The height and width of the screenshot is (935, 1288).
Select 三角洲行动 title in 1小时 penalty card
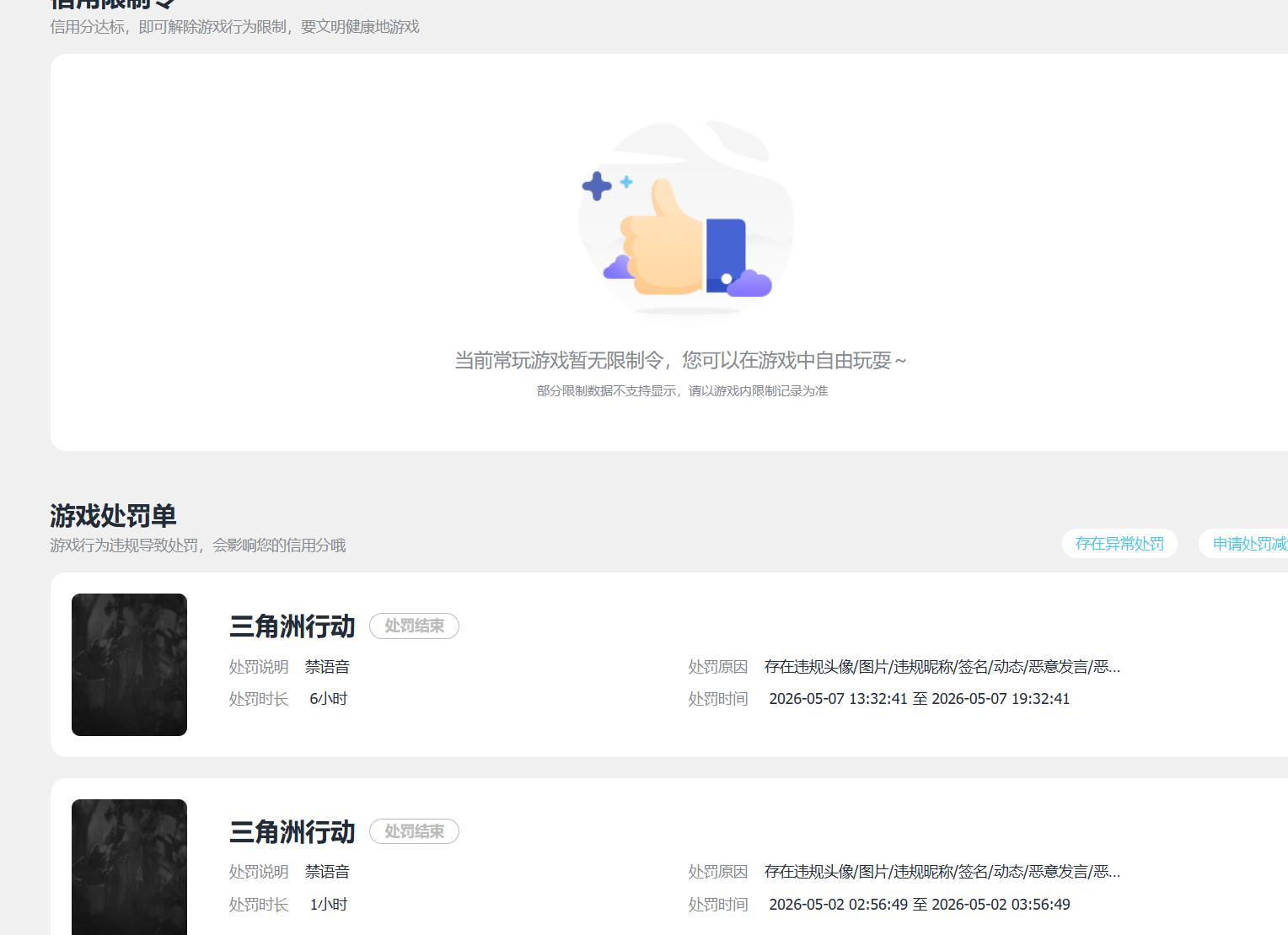292,832
